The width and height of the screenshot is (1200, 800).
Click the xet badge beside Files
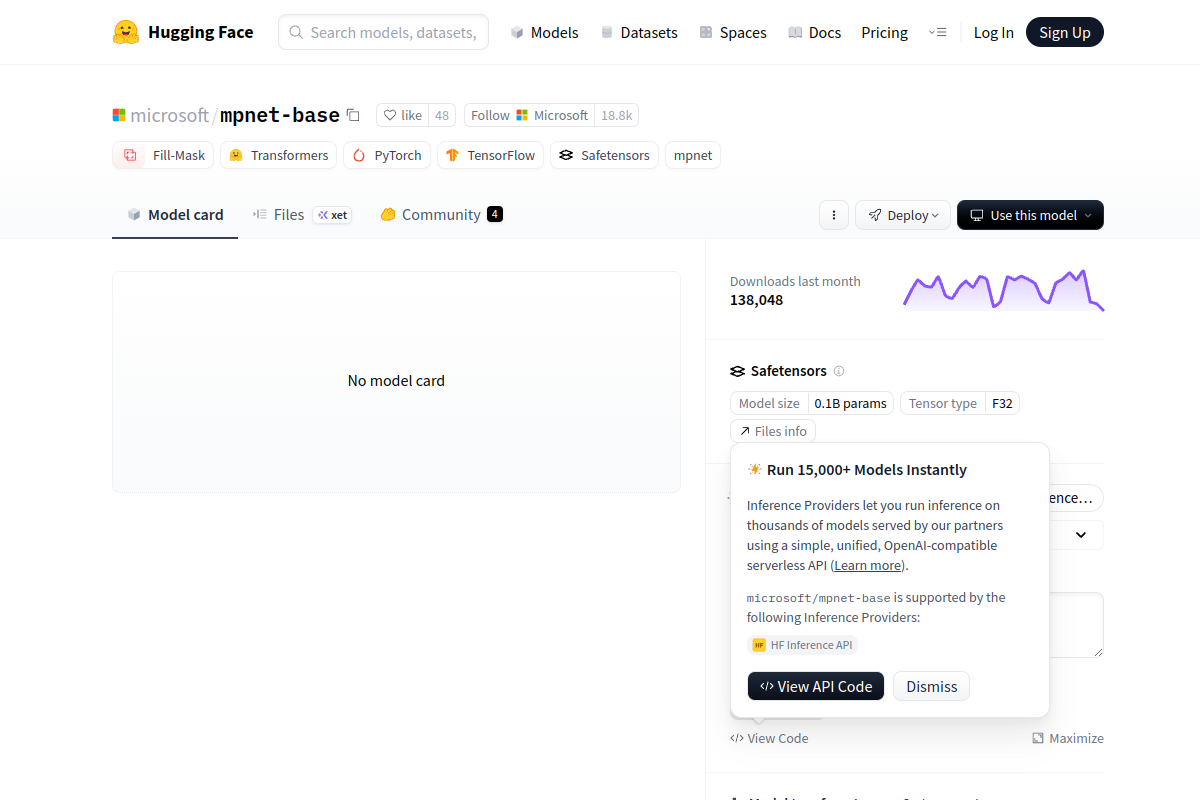click(331, 214)
